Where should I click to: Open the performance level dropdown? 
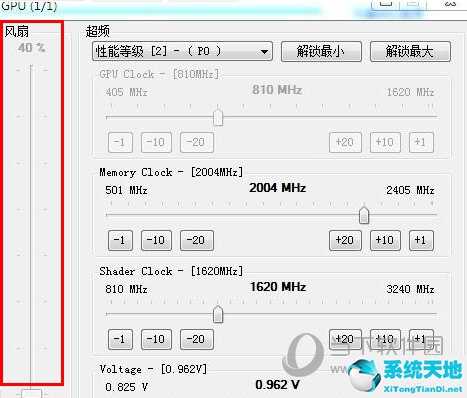[182, 51]
